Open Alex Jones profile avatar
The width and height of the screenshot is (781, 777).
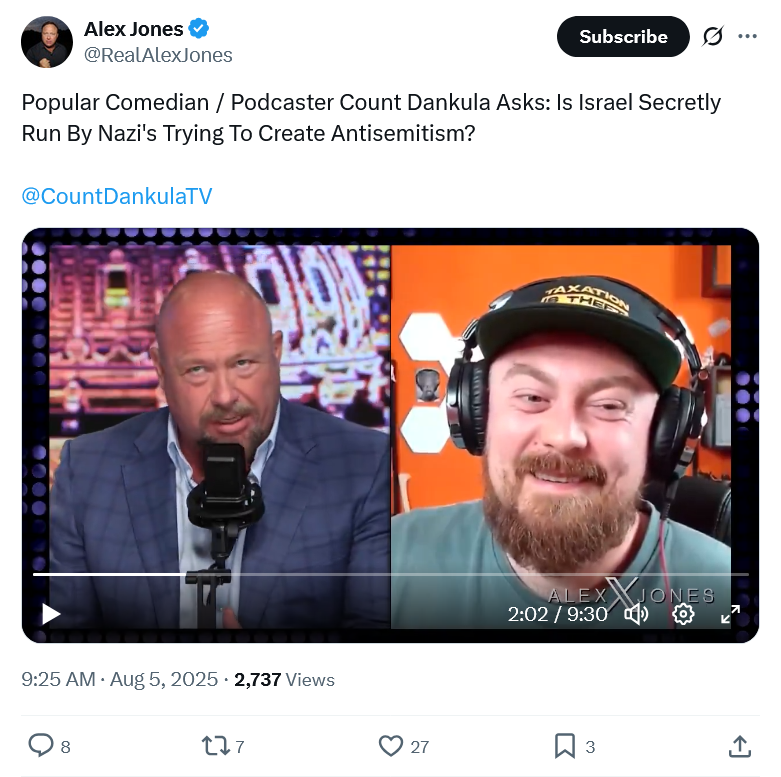click(47, 42)
